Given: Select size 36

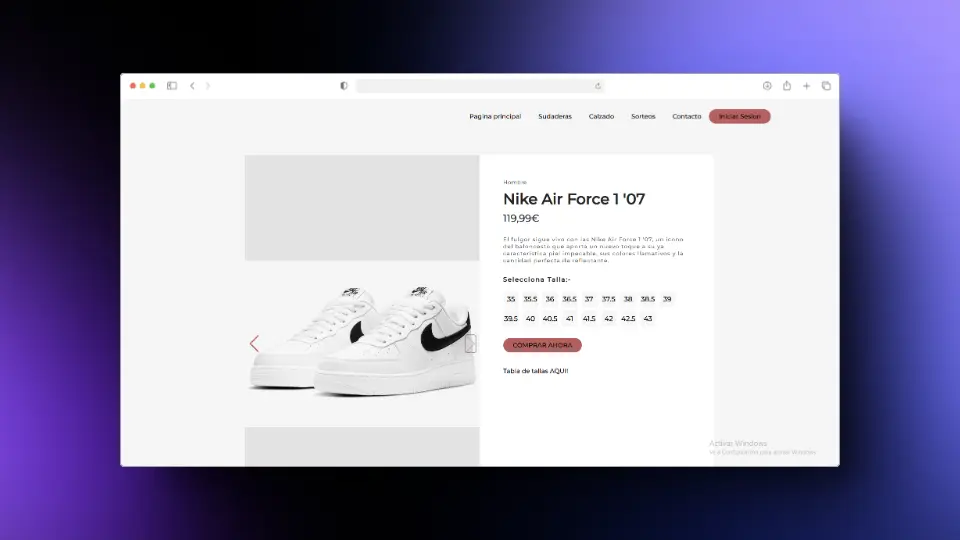Looking at the screenshot, I should 550,299.
